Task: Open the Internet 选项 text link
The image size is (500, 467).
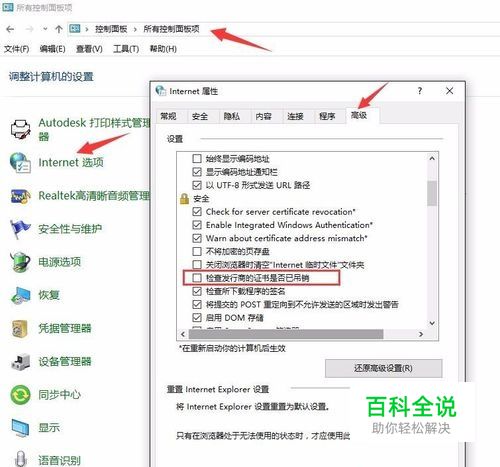Action: click(71, 163)
